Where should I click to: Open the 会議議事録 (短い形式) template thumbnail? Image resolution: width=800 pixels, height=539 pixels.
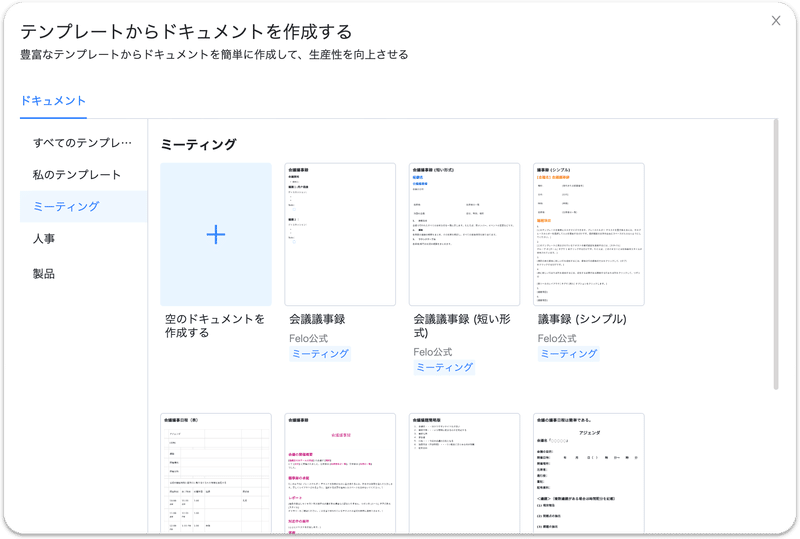[464, 234]
